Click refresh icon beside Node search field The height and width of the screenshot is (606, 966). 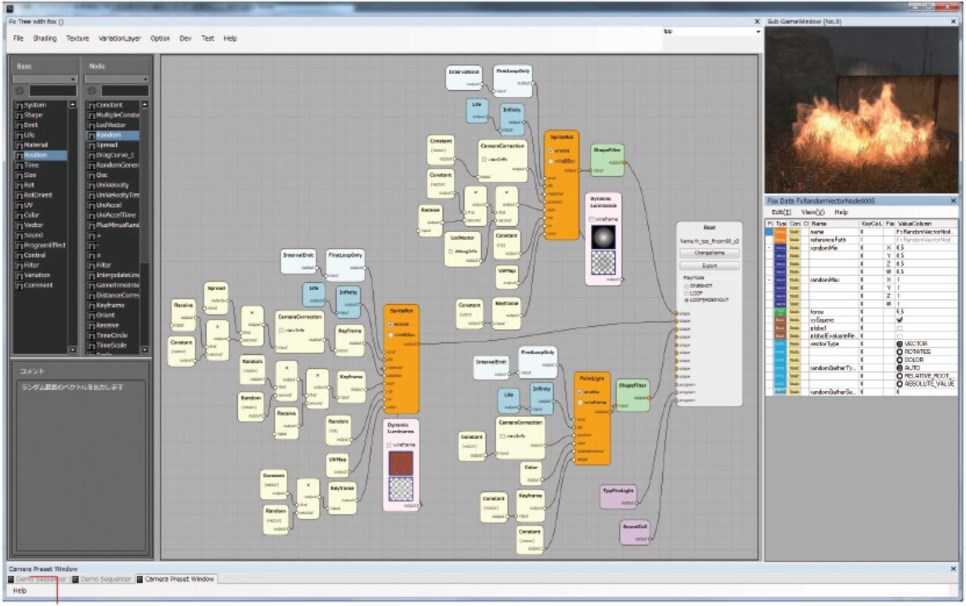pyautogui.click(x=92, y=91)
